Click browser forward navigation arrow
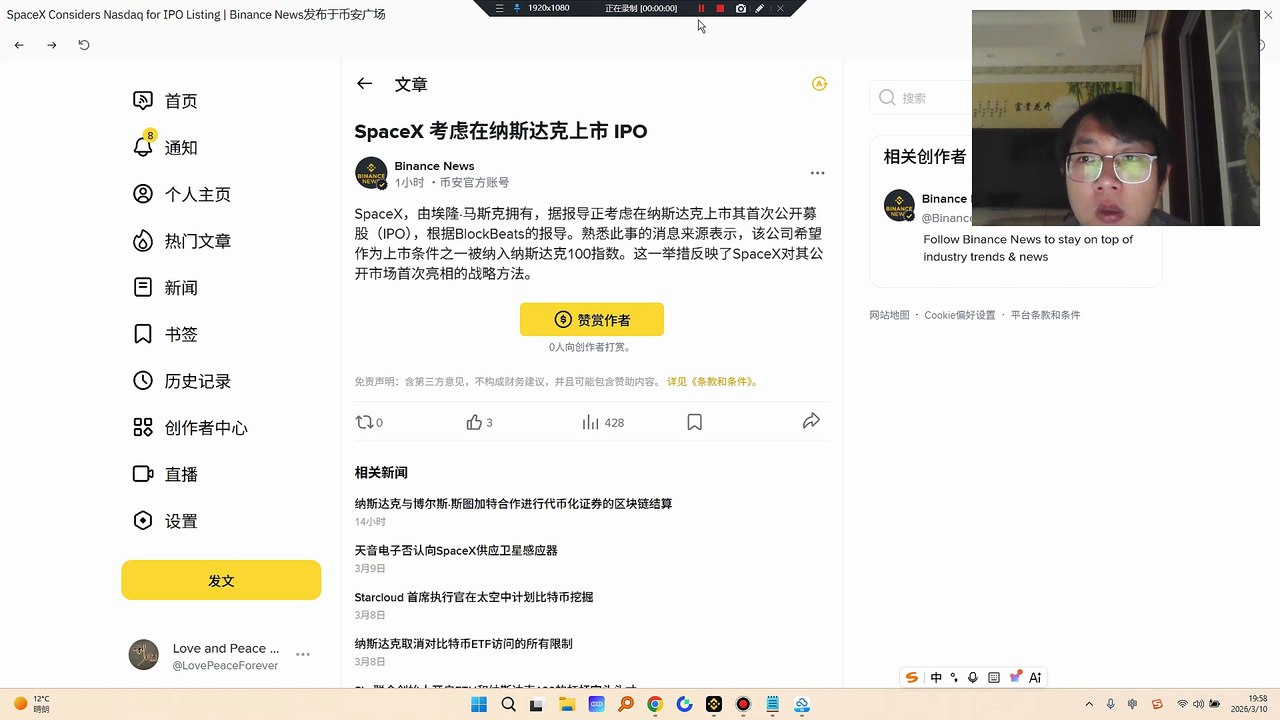Viewport: 1280px width, 720px height. (52, 45)
